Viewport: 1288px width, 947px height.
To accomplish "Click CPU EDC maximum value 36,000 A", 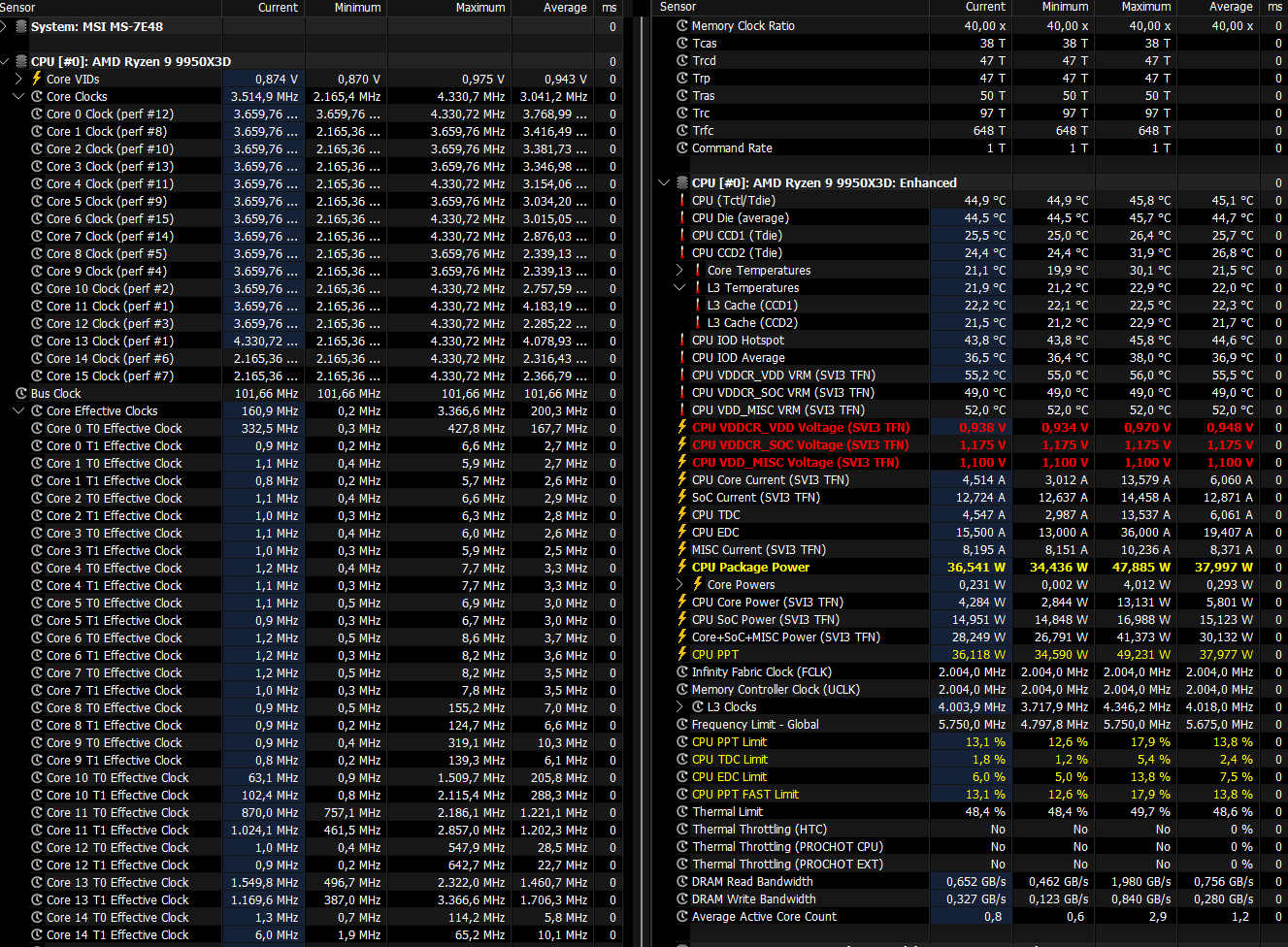I will tap(1144, 532).
